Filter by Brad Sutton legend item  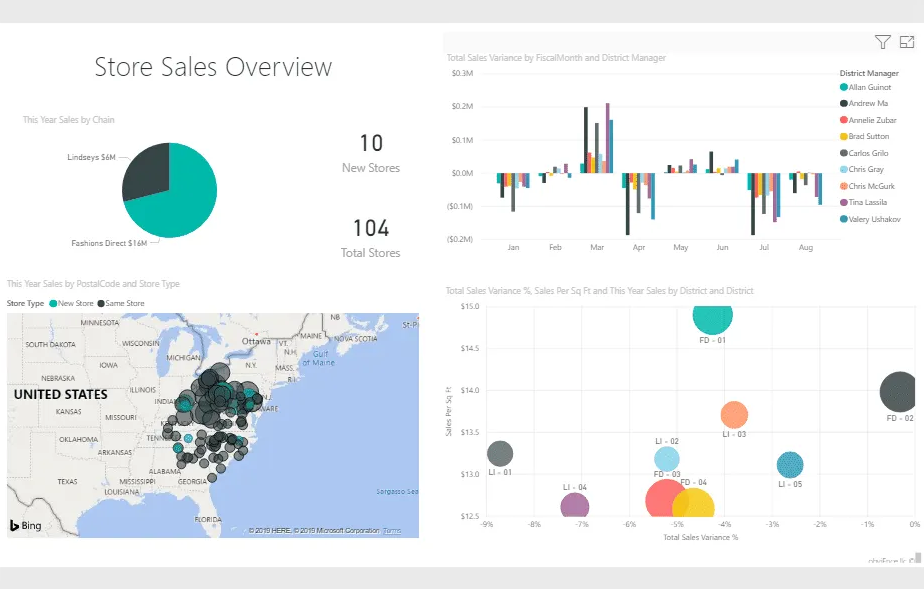[x=868, y=137]
